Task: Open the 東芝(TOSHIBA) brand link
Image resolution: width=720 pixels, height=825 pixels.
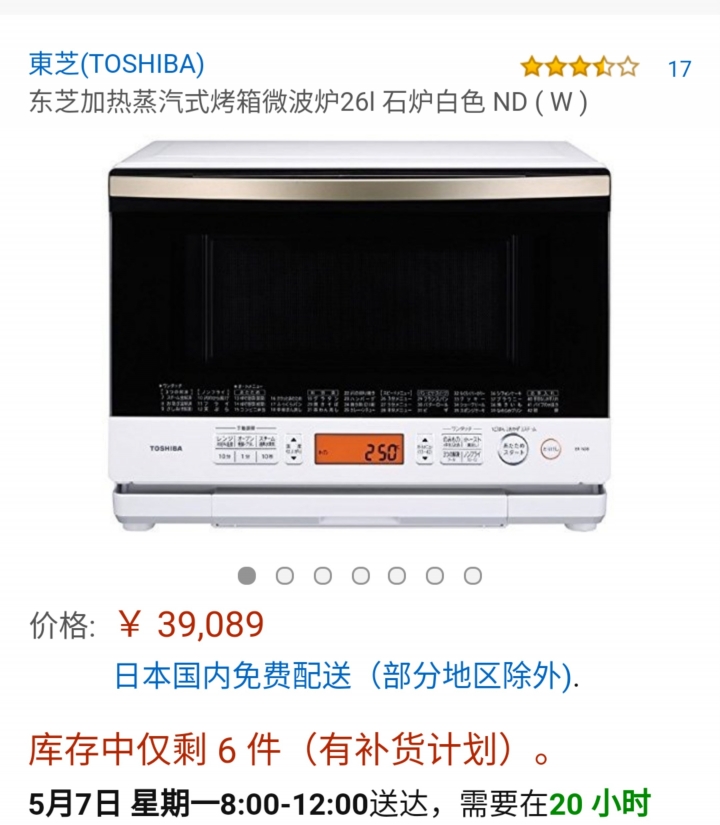Action: point(116,64)
